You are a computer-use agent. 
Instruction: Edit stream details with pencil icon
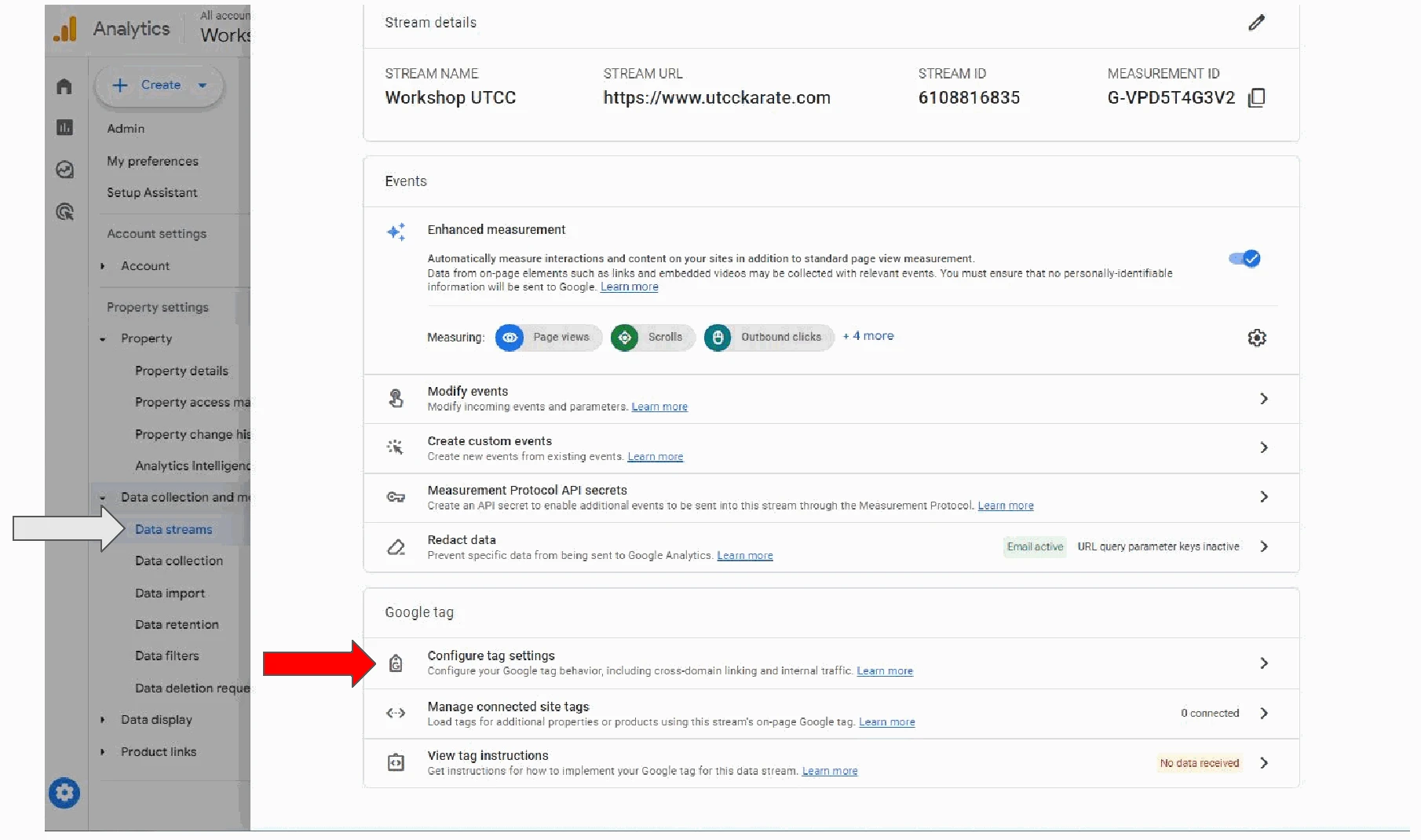click(x=1256, y=23)
